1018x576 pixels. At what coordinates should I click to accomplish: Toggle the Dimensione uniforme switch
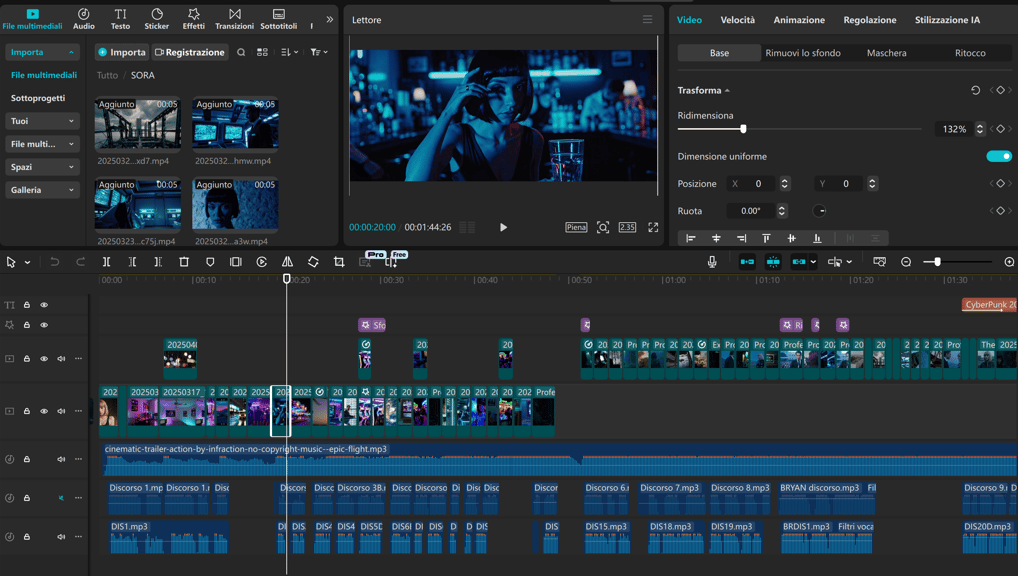(x=998, y=156)
